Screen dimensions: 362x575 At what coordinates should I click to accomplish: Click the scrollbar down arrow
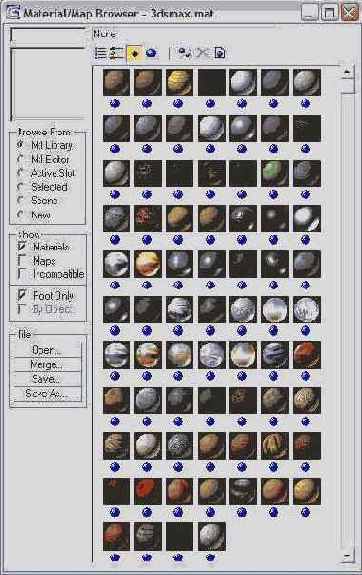(347, 557)
